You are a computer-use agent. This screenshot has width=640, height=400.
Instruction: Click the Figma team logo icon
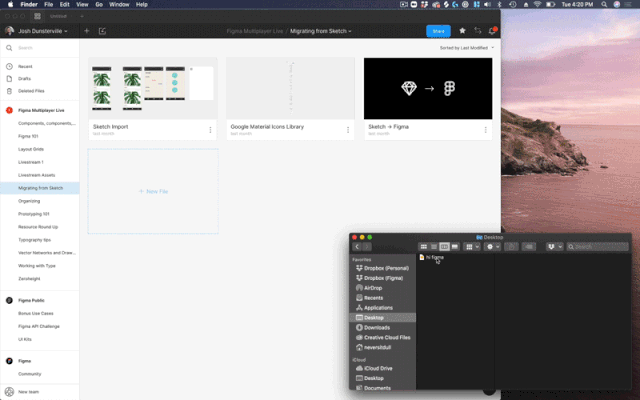tap(9, 361)
